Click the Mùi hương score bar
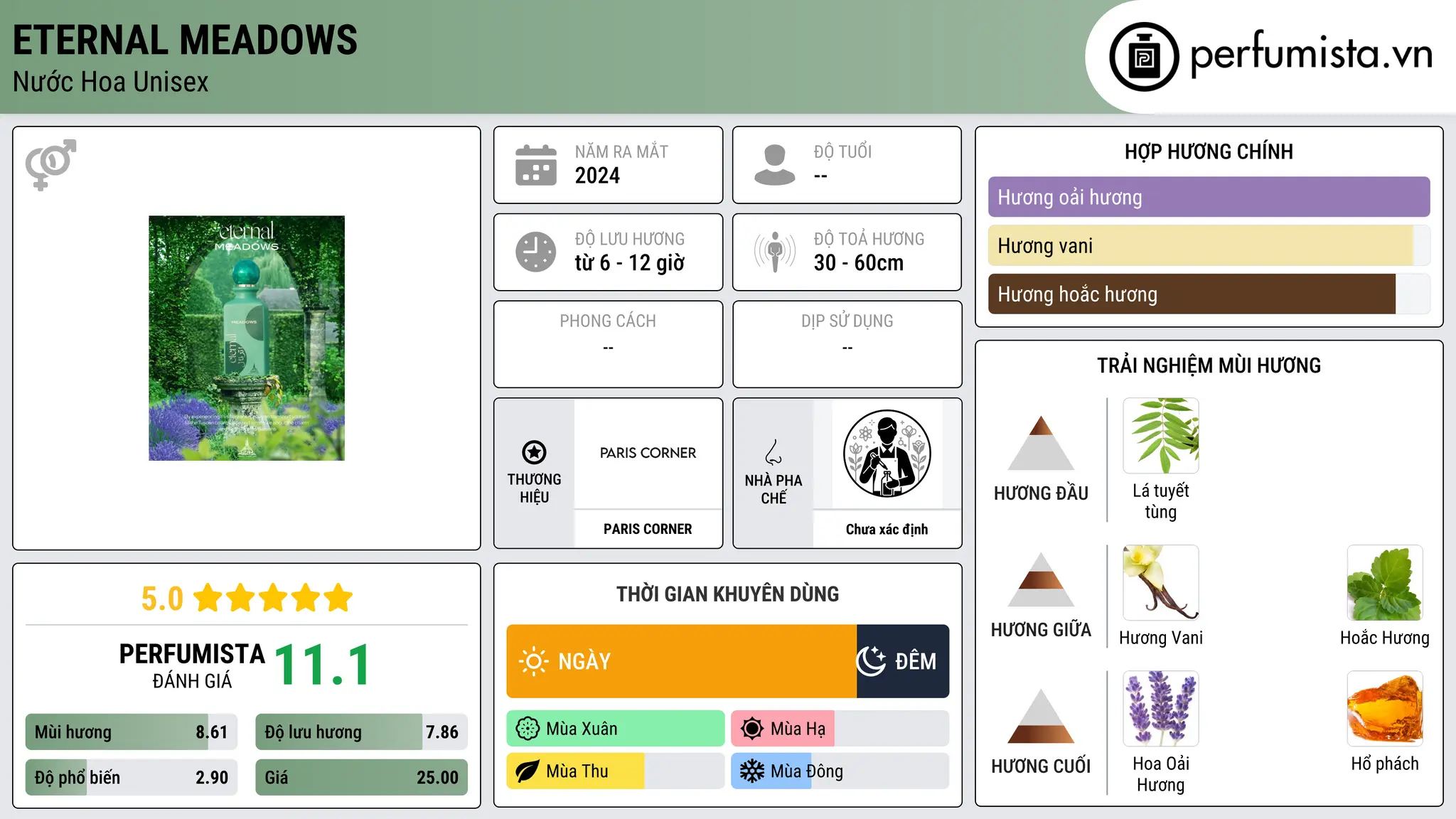The image size is (1456, 819). (132, 732)
